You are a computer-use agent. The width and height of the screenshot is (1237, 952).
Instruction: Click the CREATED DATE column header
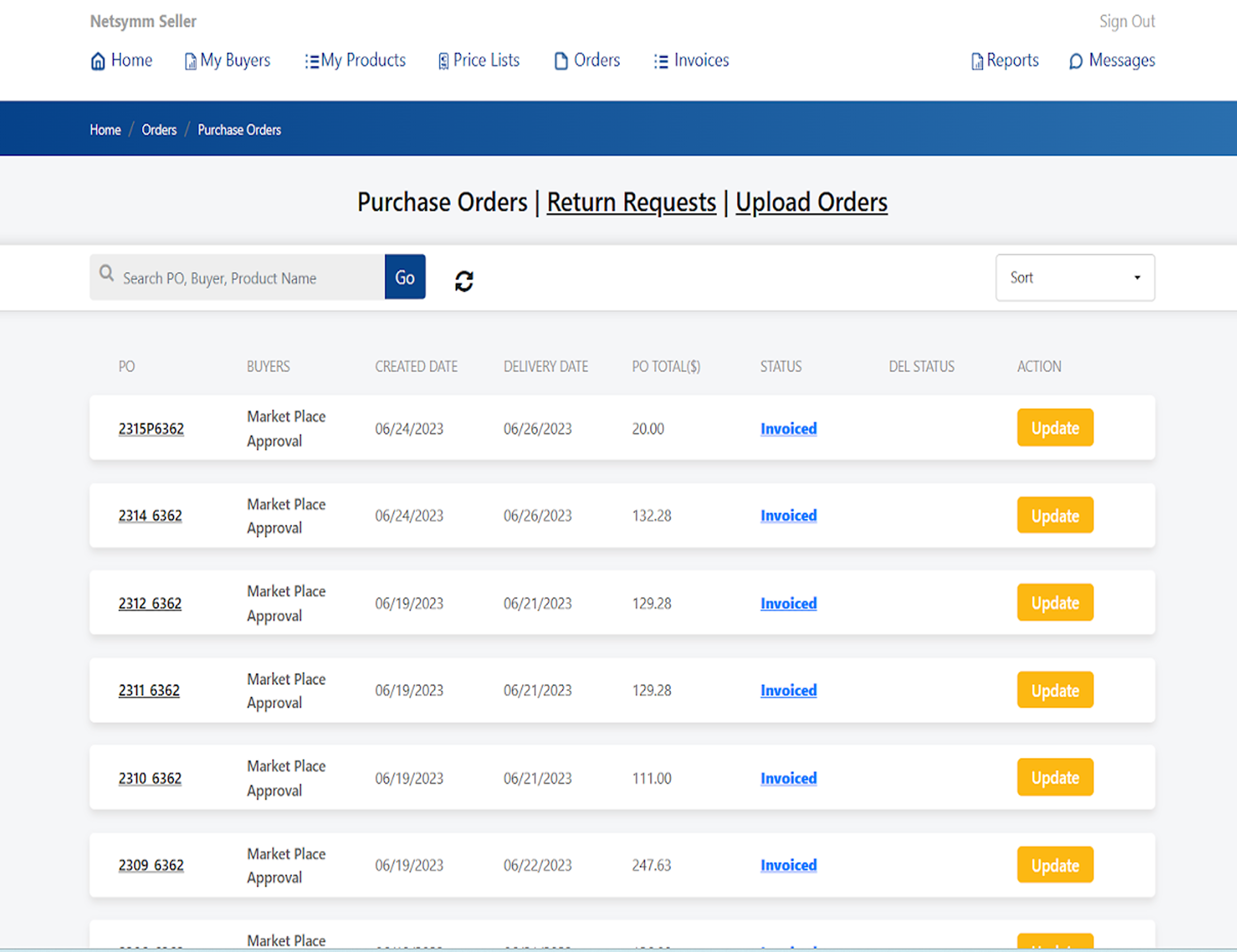pyautogui.click(x=416, y=367)
